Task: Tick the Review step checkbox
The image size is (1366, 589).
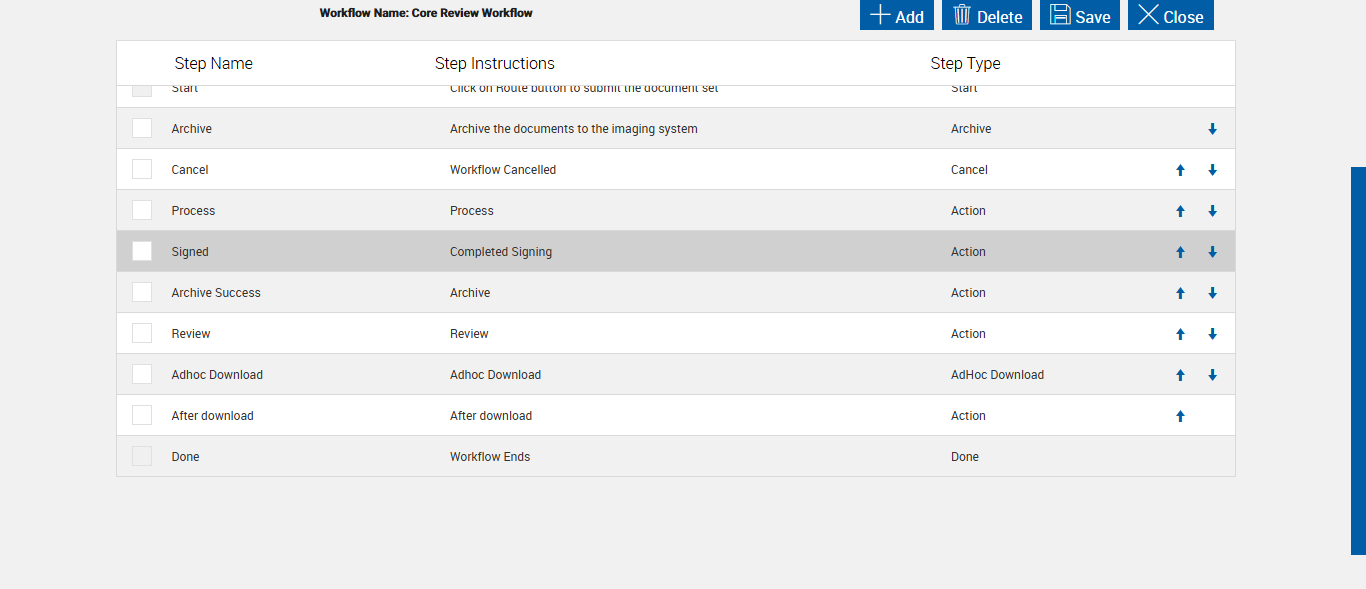Action: (x=142, y=333)
